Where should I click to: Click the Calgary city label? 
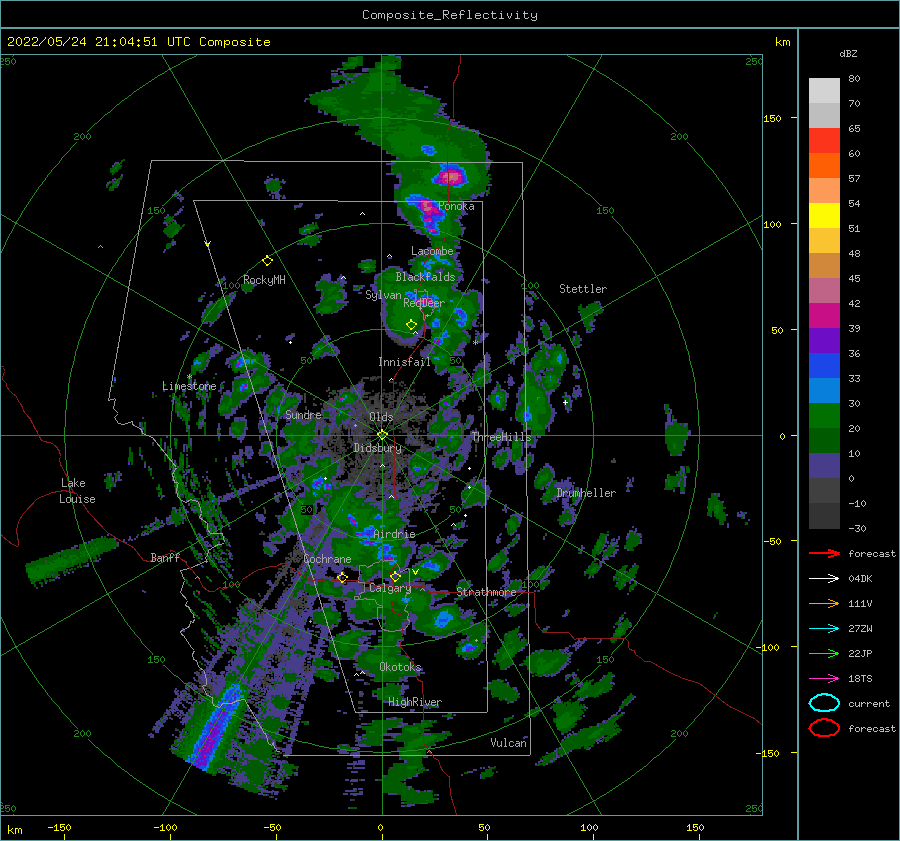coord(390,588)
